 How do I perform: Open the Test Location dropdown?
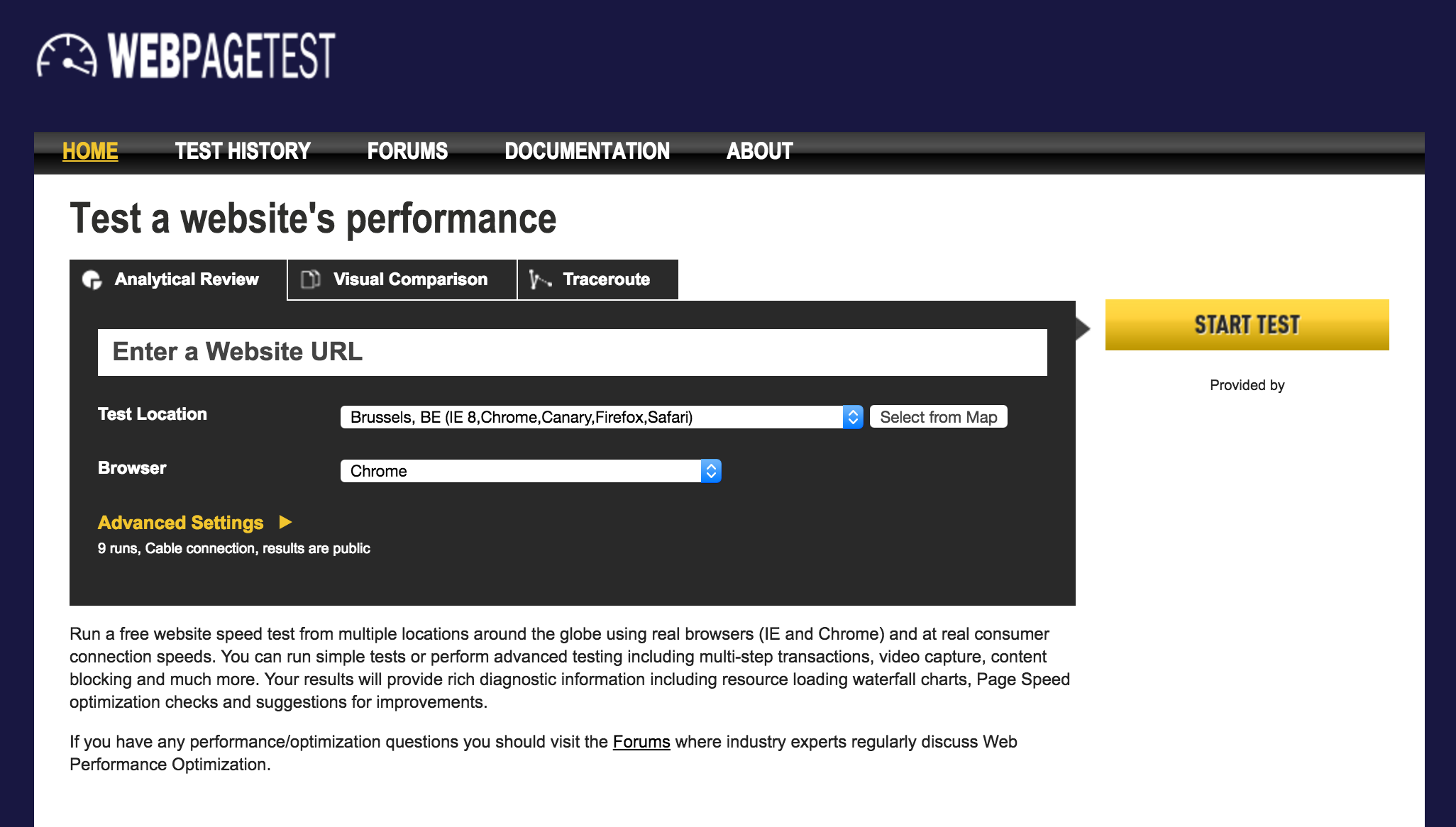coord(600,417)
